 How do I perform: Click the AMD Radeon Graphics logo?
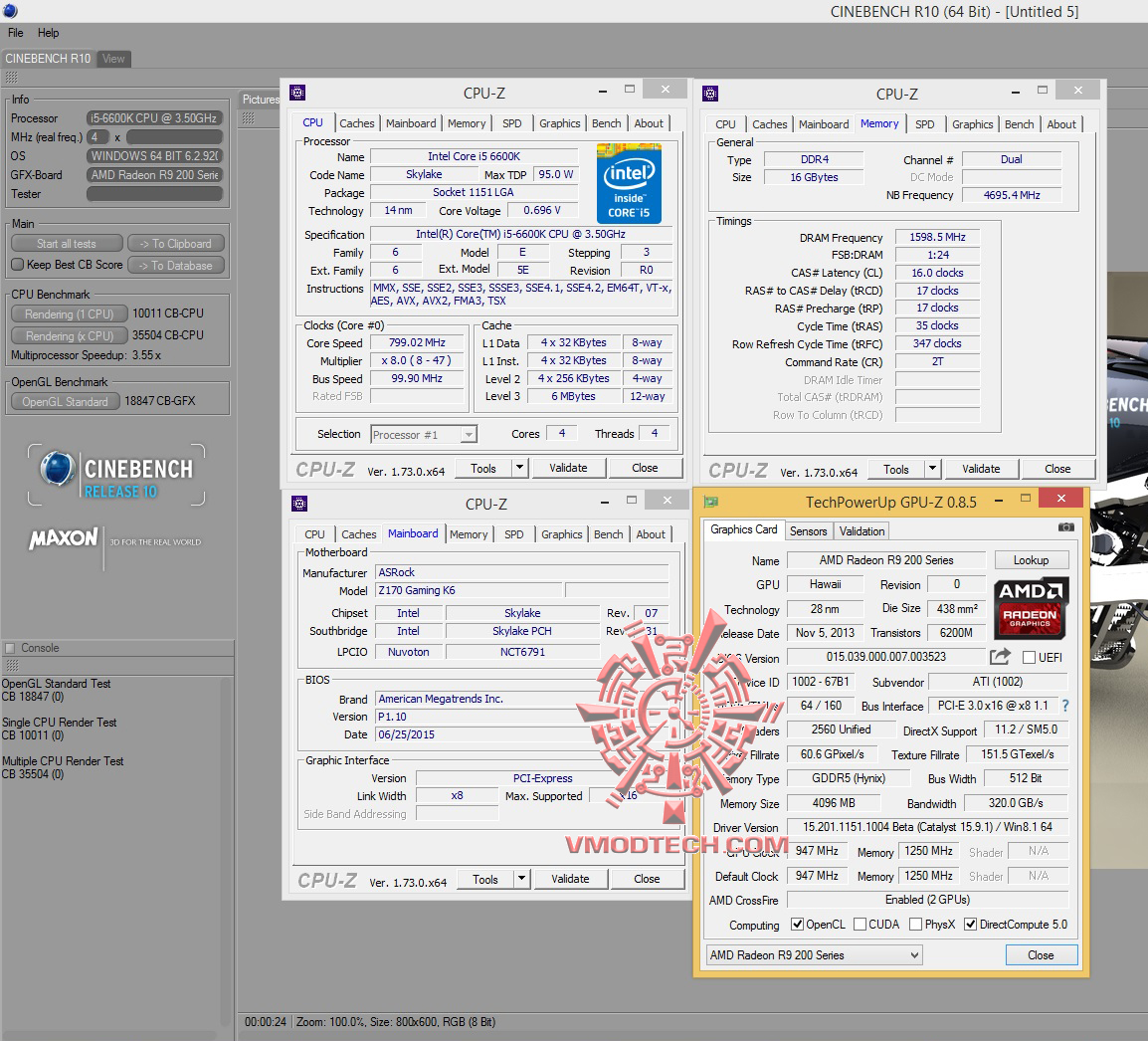coord(1031,608)
